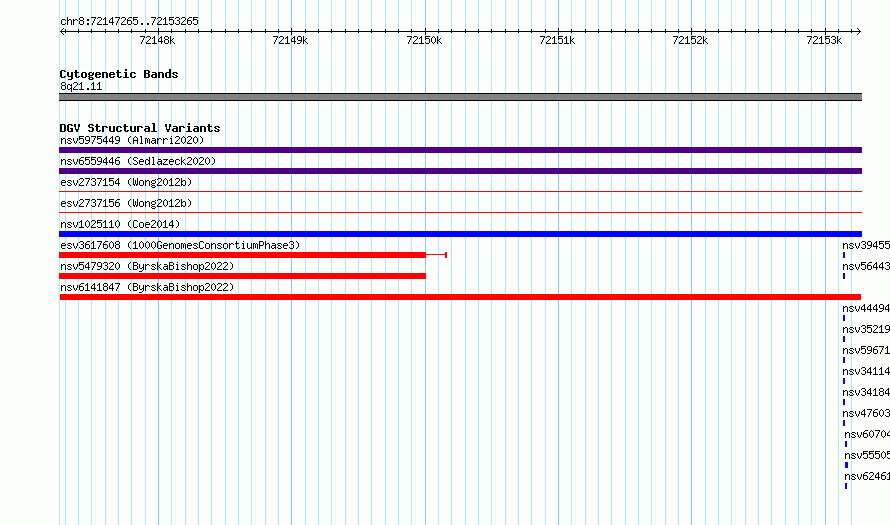Click the purple nsv5975449 variant bar

(460, 150)
